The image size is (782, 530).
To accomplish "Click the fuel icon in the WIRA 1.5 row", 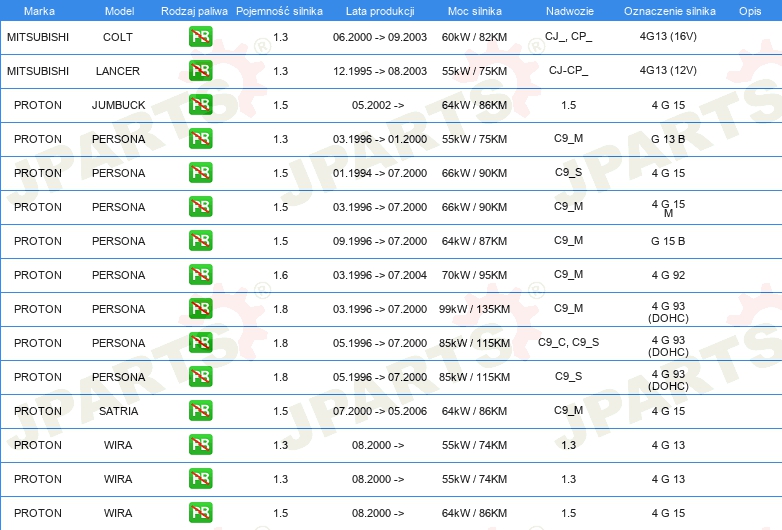I will 200,512.
